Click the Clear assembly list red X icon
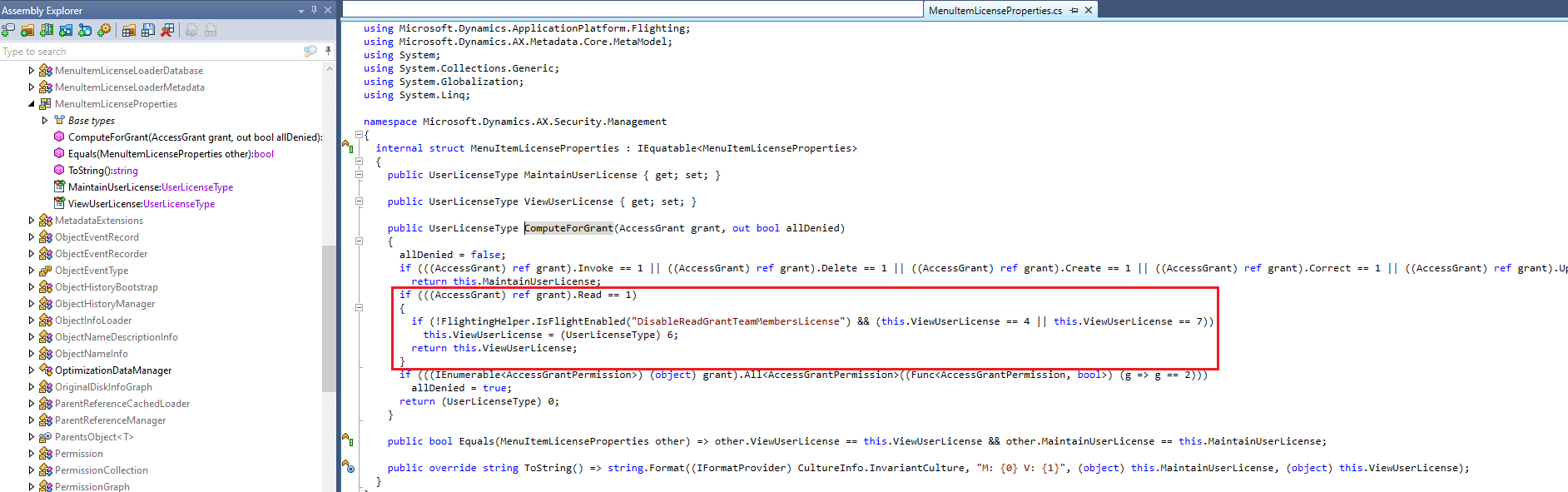This screenshot has width=1568, height=492. (167, 30)
